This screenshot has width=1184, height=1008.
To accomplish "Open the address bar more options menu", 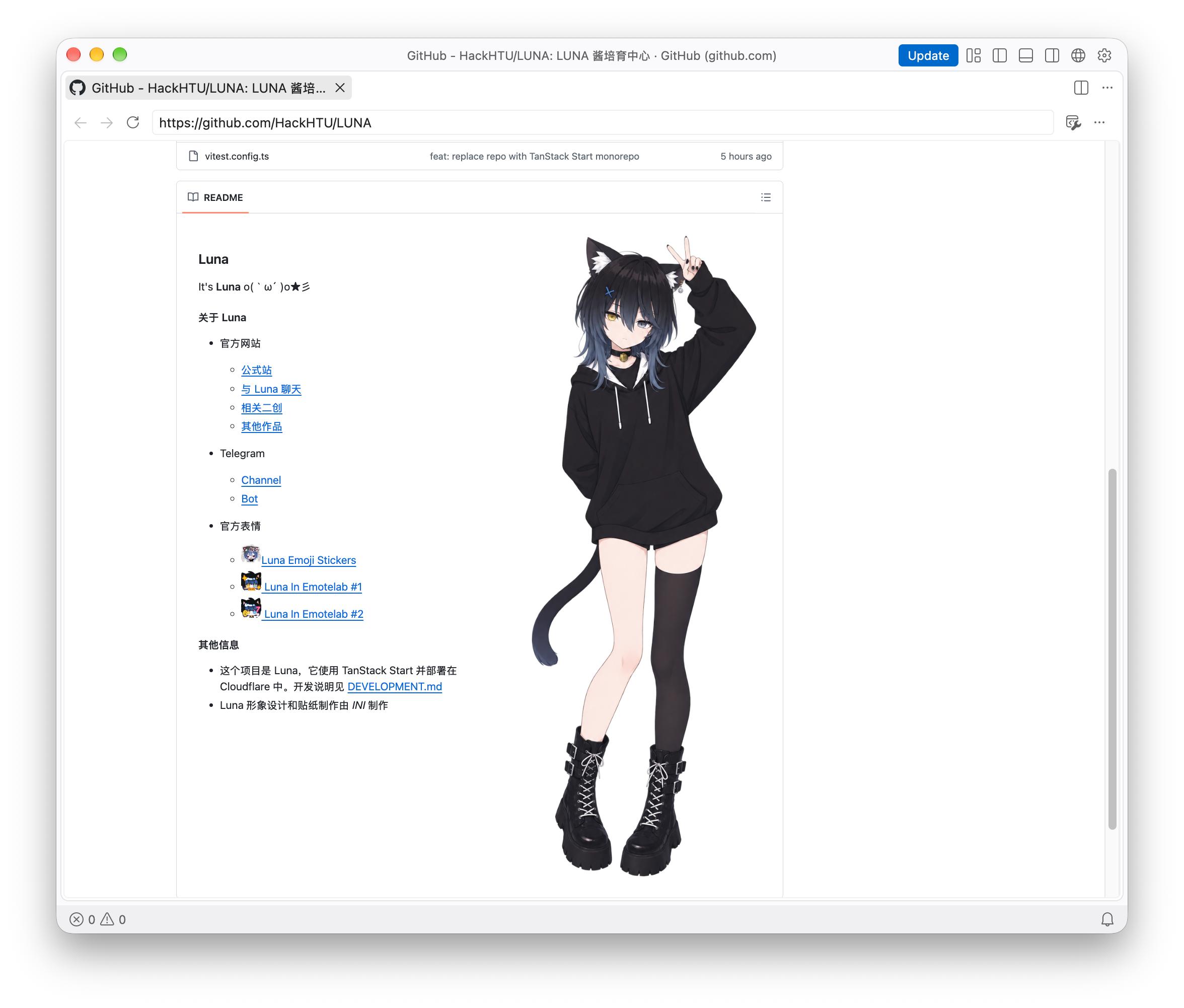I will click(1099, 123).
